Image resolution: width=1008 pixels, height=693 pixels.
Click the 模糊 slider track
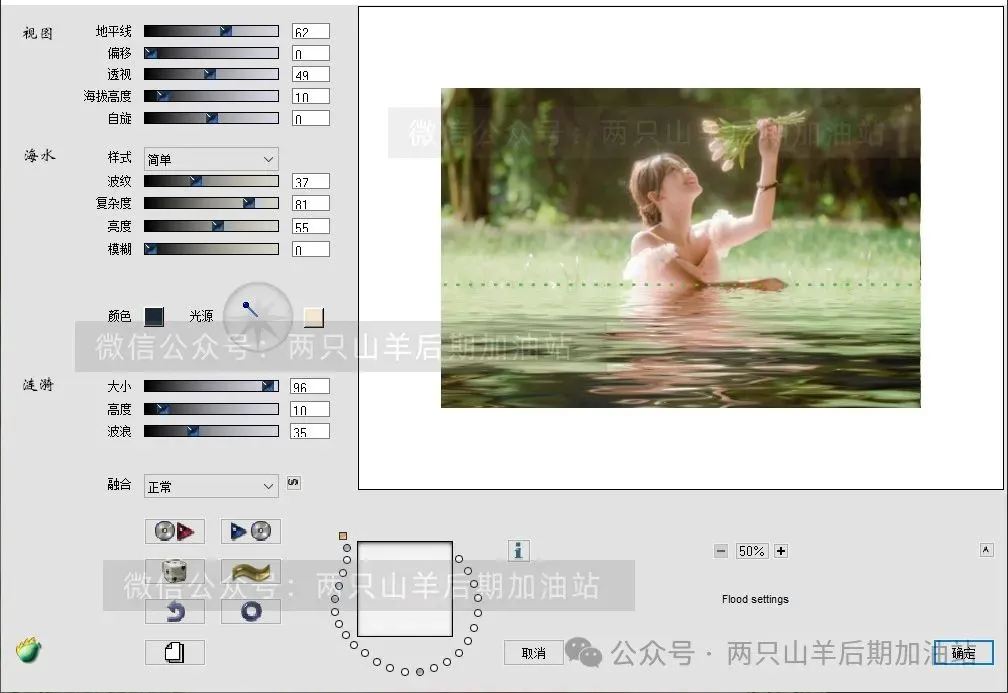click(x=211, y=249)
